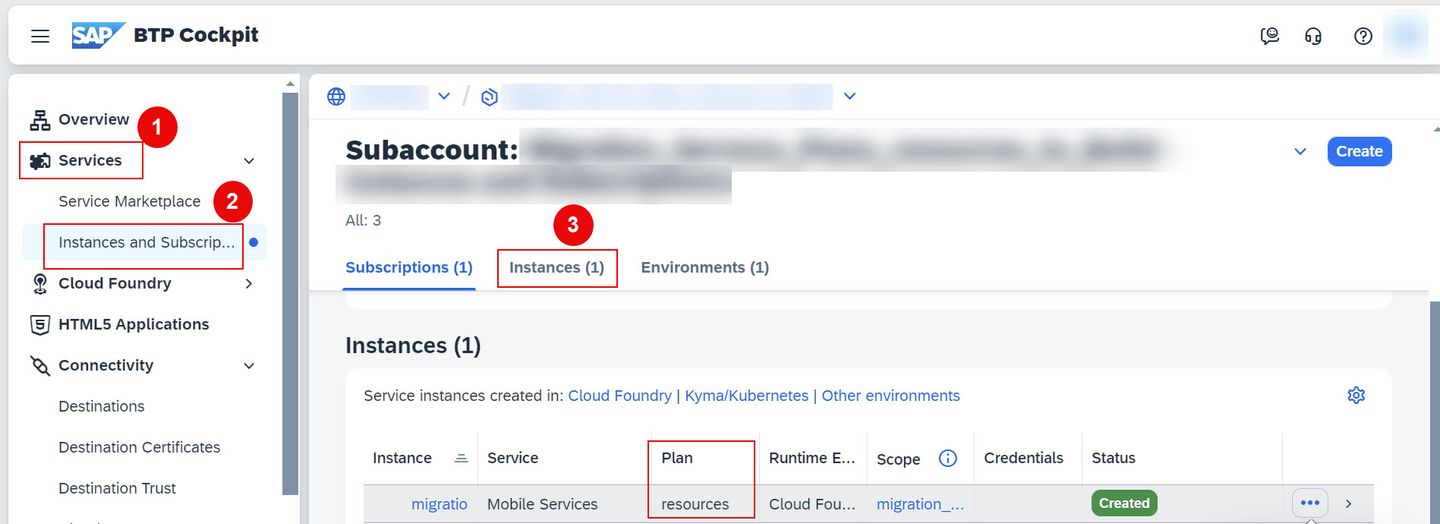Collapse the Connectivity section chevron
Viewport: 1440px width, 524px height.
click(x=249, y=366)
